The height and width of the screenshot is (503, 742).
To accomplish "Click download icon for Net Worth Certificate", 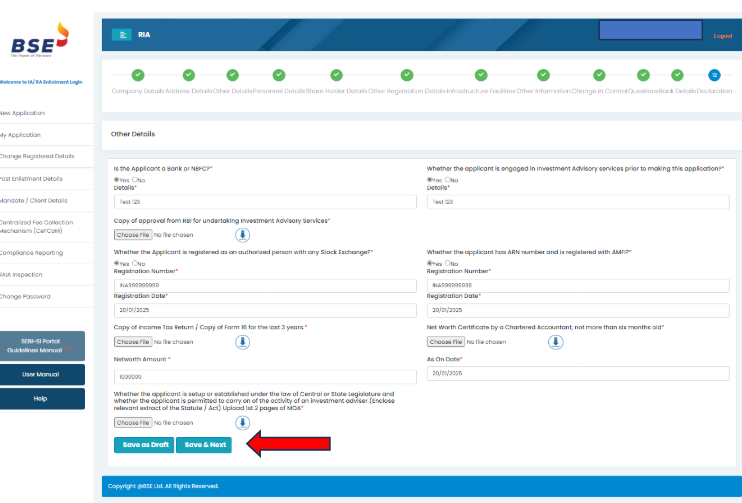I will click(x=556, y=342).
